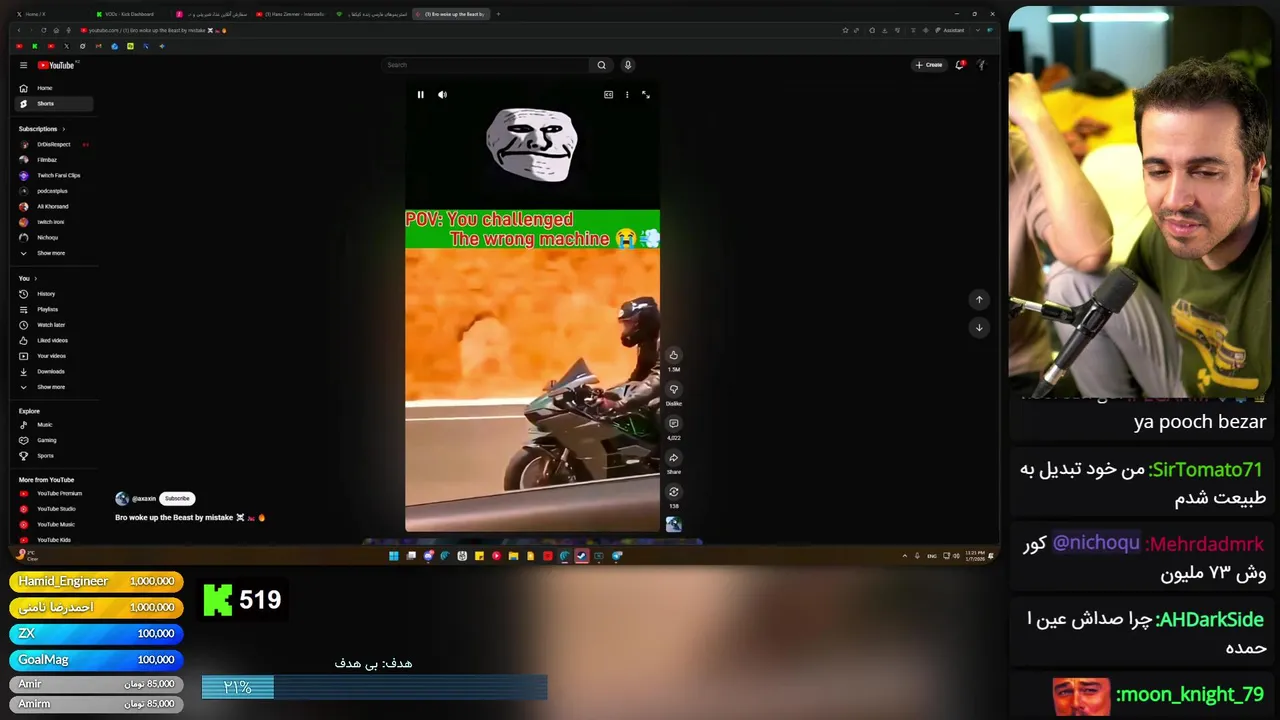This screenshot has height=720, width=1280.
Task: Expand the You section heading
Action: point(28,278)
